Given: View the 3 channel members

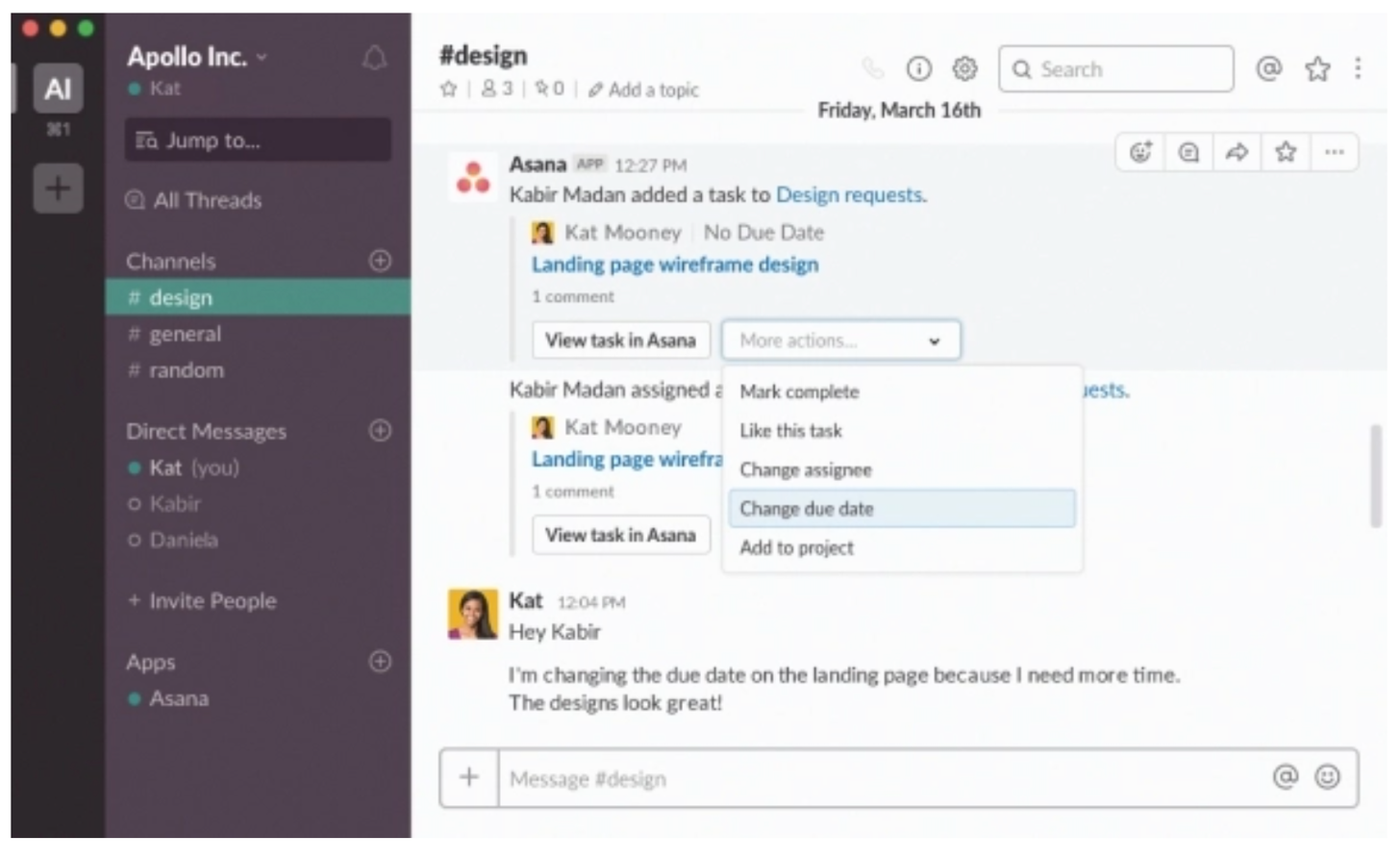Looking at the screenshot, I should tap(497, 89).
